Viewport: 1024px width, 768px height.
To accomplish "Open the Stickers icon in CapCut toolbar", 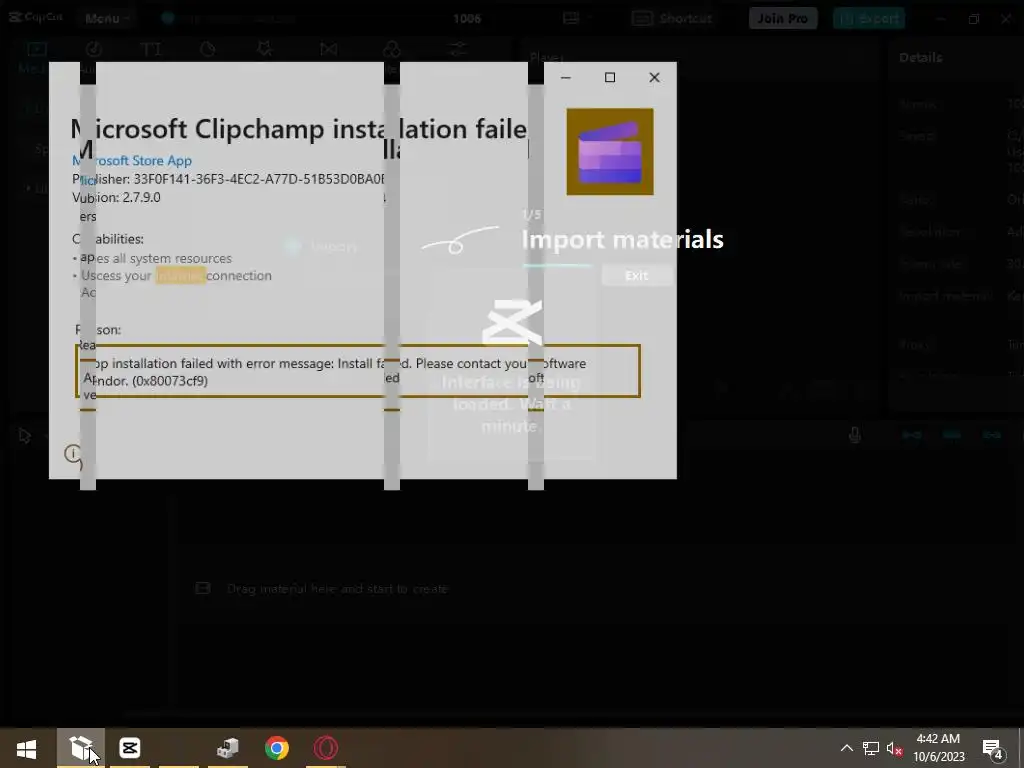I will click(208, 49).
